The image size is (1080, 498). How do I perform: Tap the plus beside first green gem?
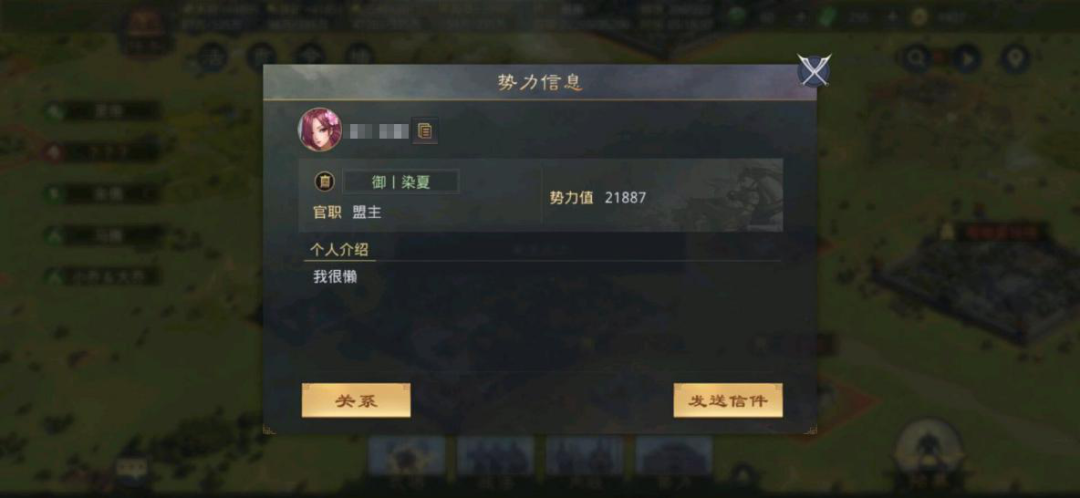800,17
